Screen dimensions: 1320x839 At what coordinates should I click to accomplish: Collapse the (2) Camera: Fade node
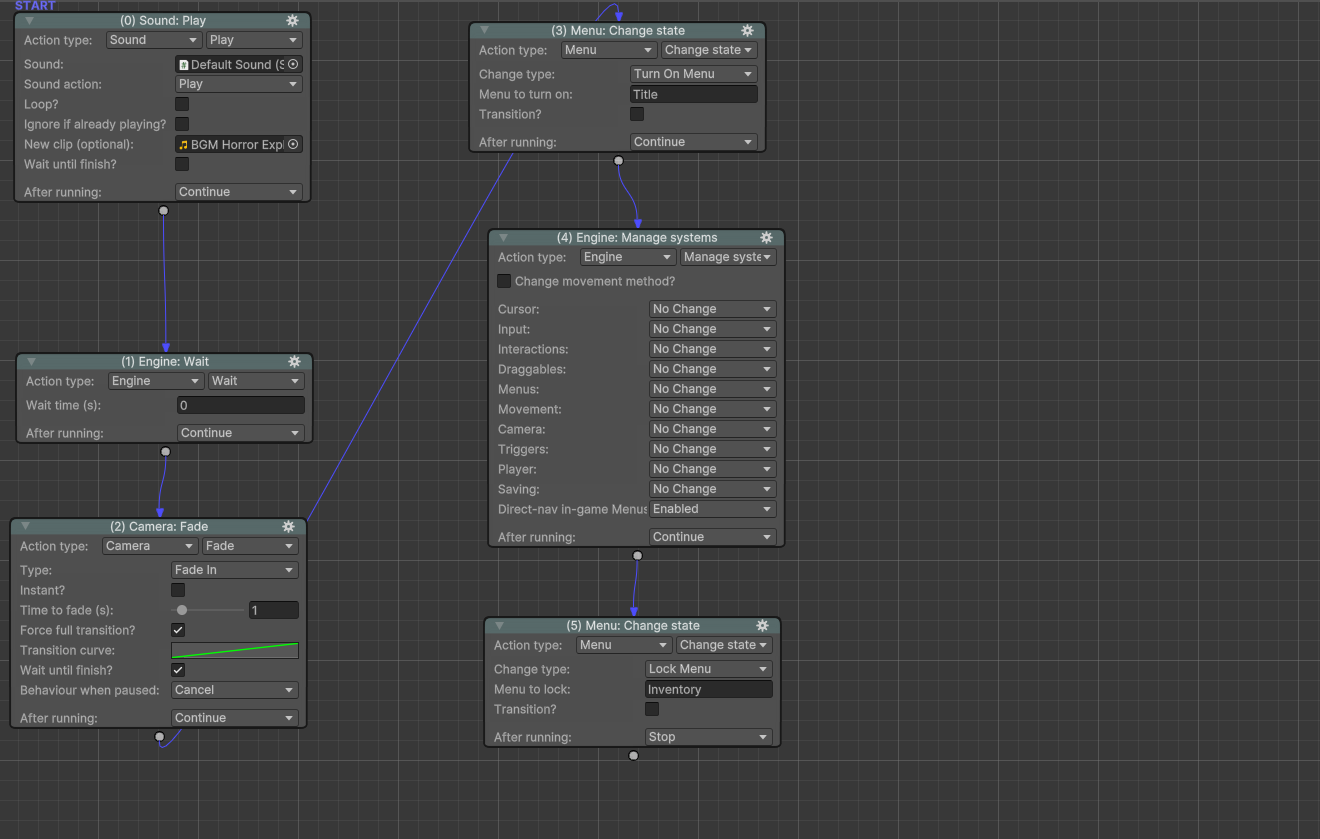coord(25,526)
